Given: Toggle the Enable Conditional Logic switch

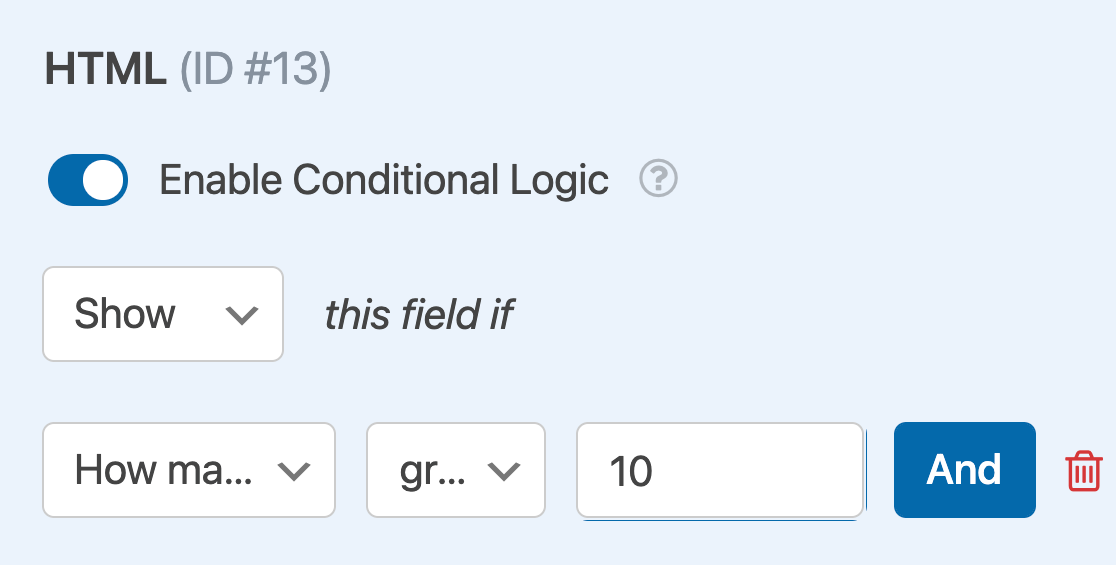Looking at the screenshot, I should [88, 180].
